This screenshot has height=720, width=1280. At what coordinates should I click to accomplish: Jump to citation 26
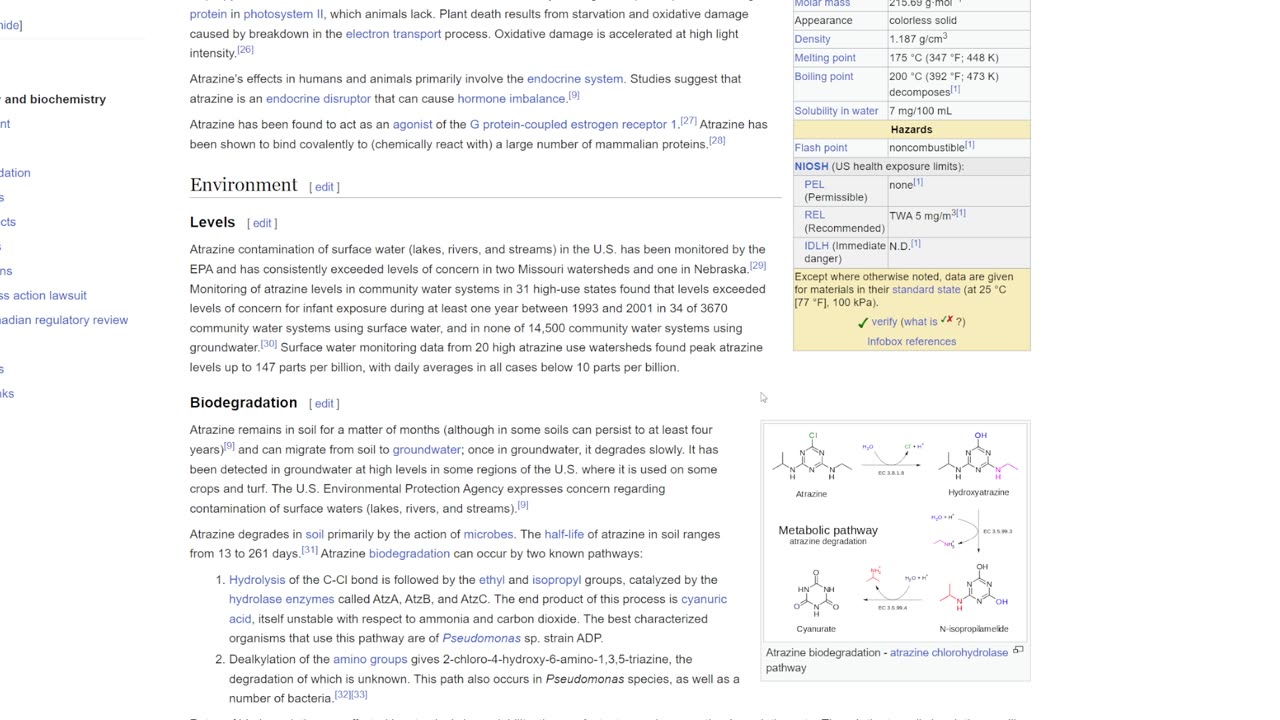245,49
